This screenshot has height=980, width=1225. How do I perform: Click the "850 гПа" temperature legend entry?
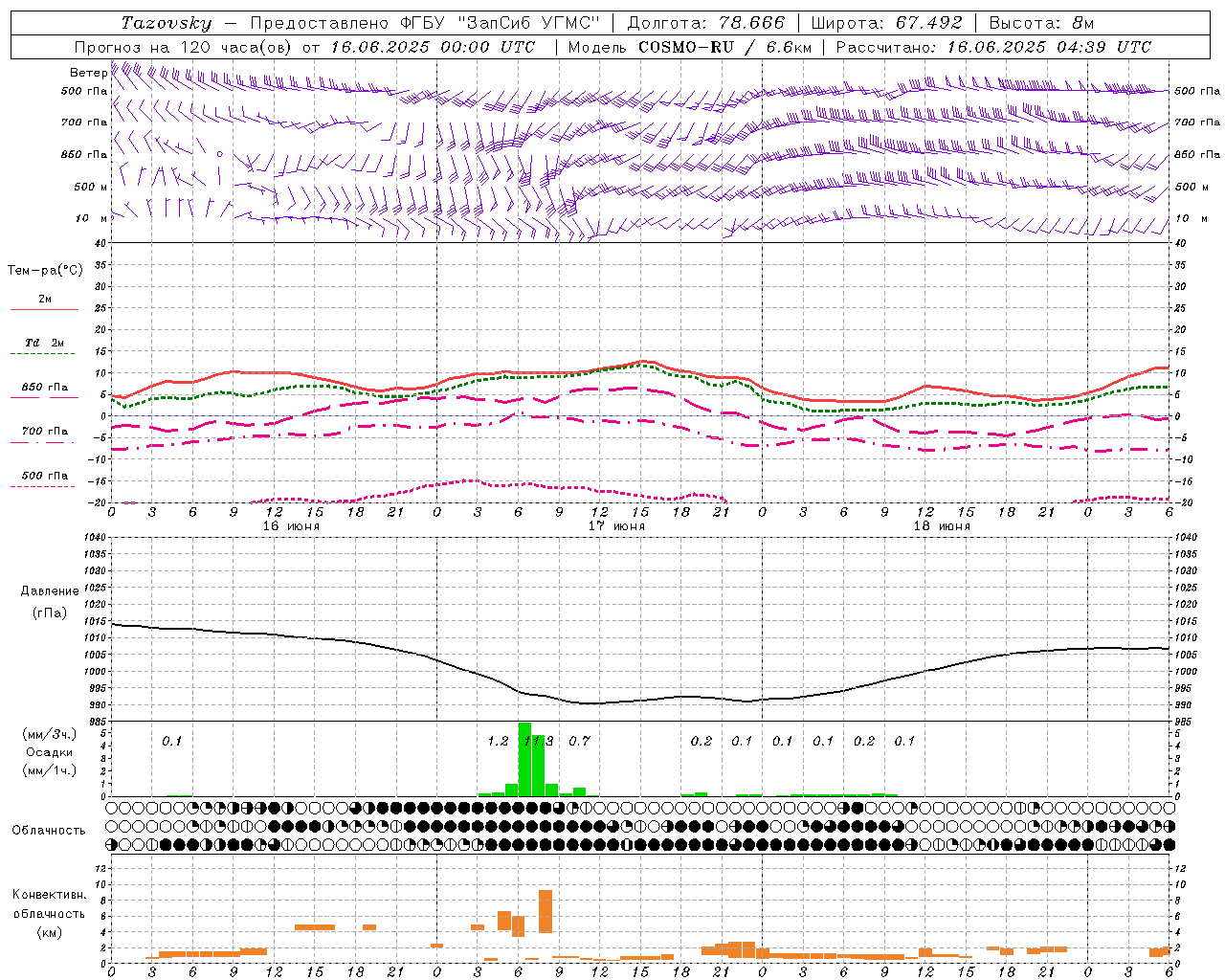[x=44, y=388]
